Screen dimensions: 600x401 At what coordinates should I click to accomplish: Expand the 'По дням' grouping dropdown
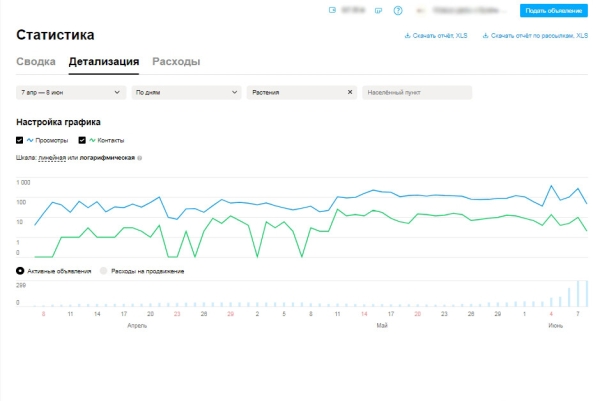click(185, 92)
